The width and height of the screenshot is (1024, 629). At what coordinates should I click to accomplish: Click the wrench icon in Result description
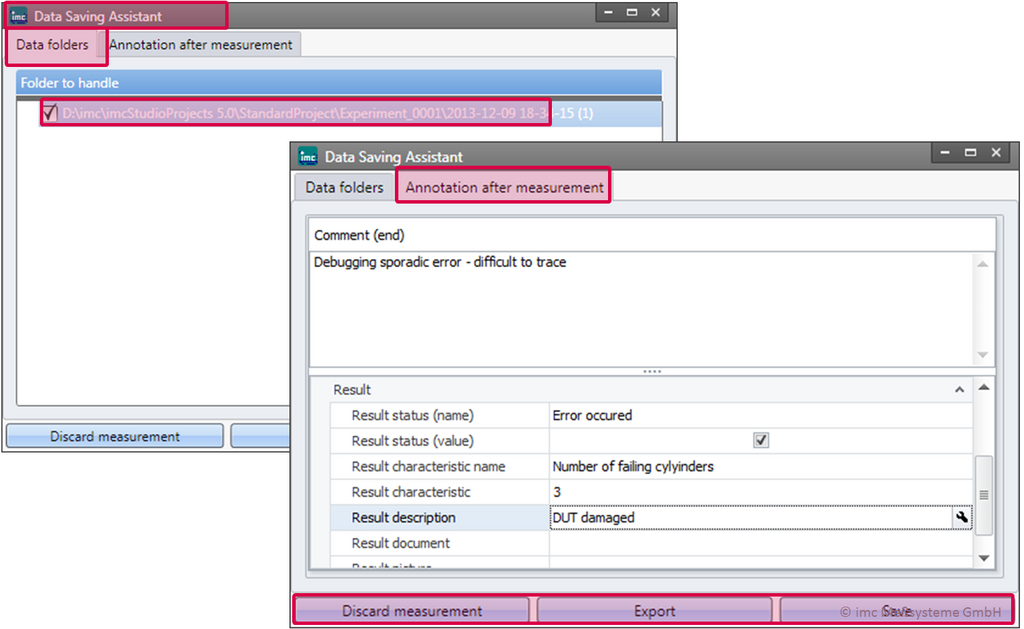(x=962, y=518)
